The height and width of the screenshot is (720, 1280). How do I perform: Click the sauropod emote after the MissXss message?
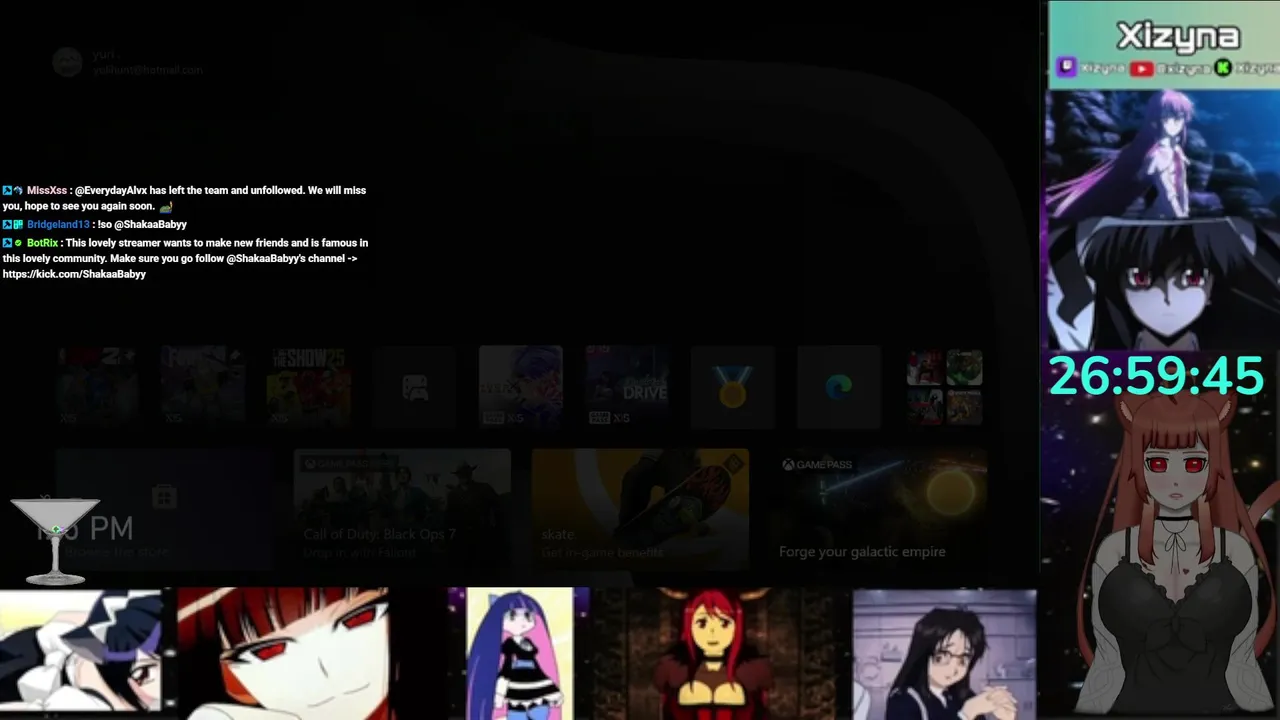click(165, 206)
